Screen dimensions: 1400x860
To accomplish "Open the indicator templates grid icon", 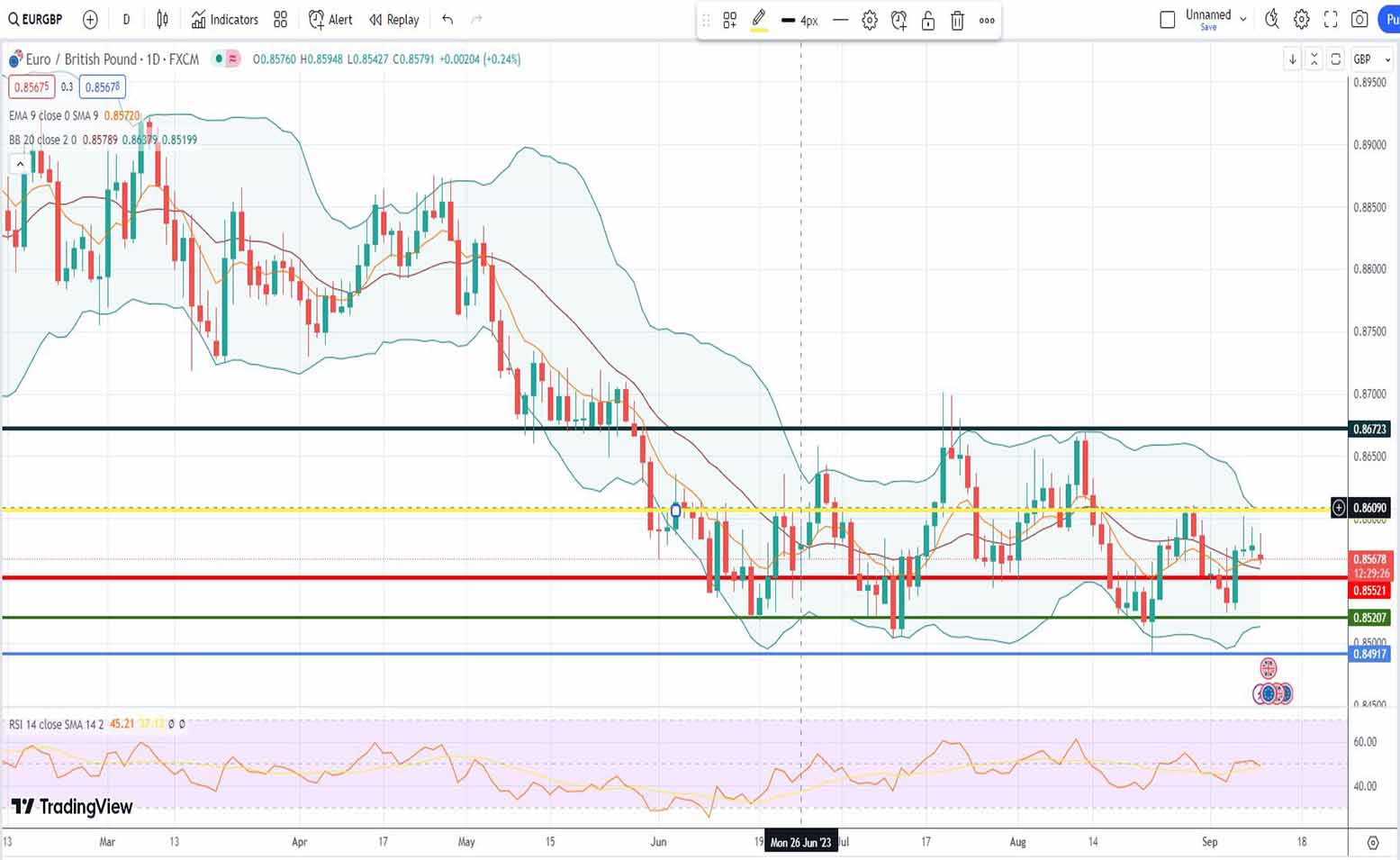I will [x=281, y=19].
